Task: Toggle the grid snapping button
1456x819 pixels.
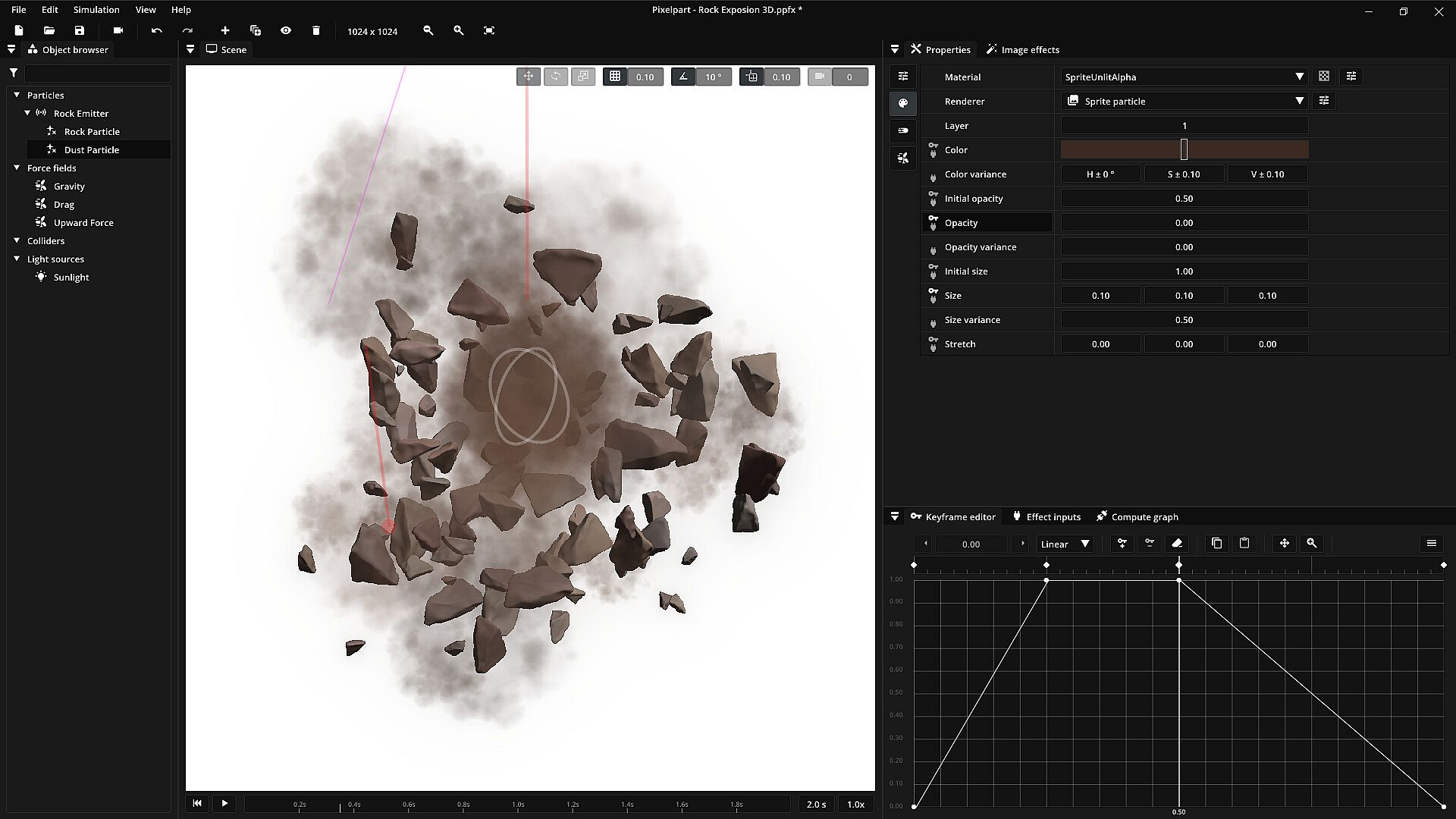Action: (x=615, y=77)
